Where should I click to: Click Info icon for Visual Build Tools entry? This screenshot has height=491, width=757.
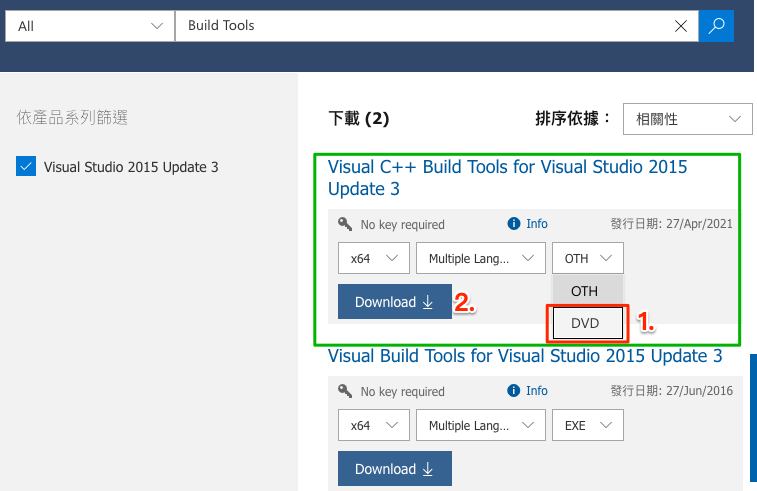pos(514,391)
